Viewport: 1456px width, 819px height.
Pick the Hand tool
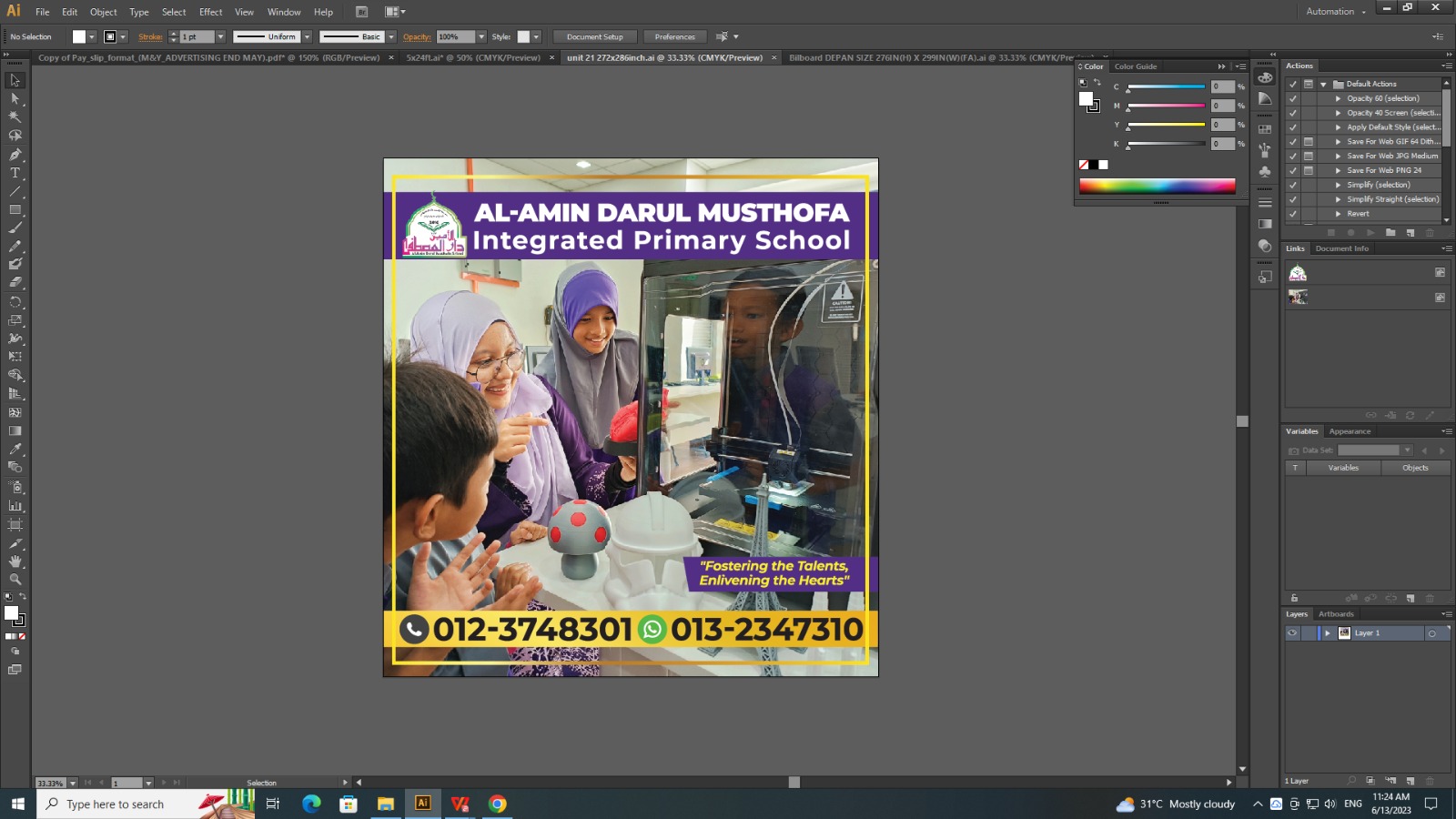point(15,561)
